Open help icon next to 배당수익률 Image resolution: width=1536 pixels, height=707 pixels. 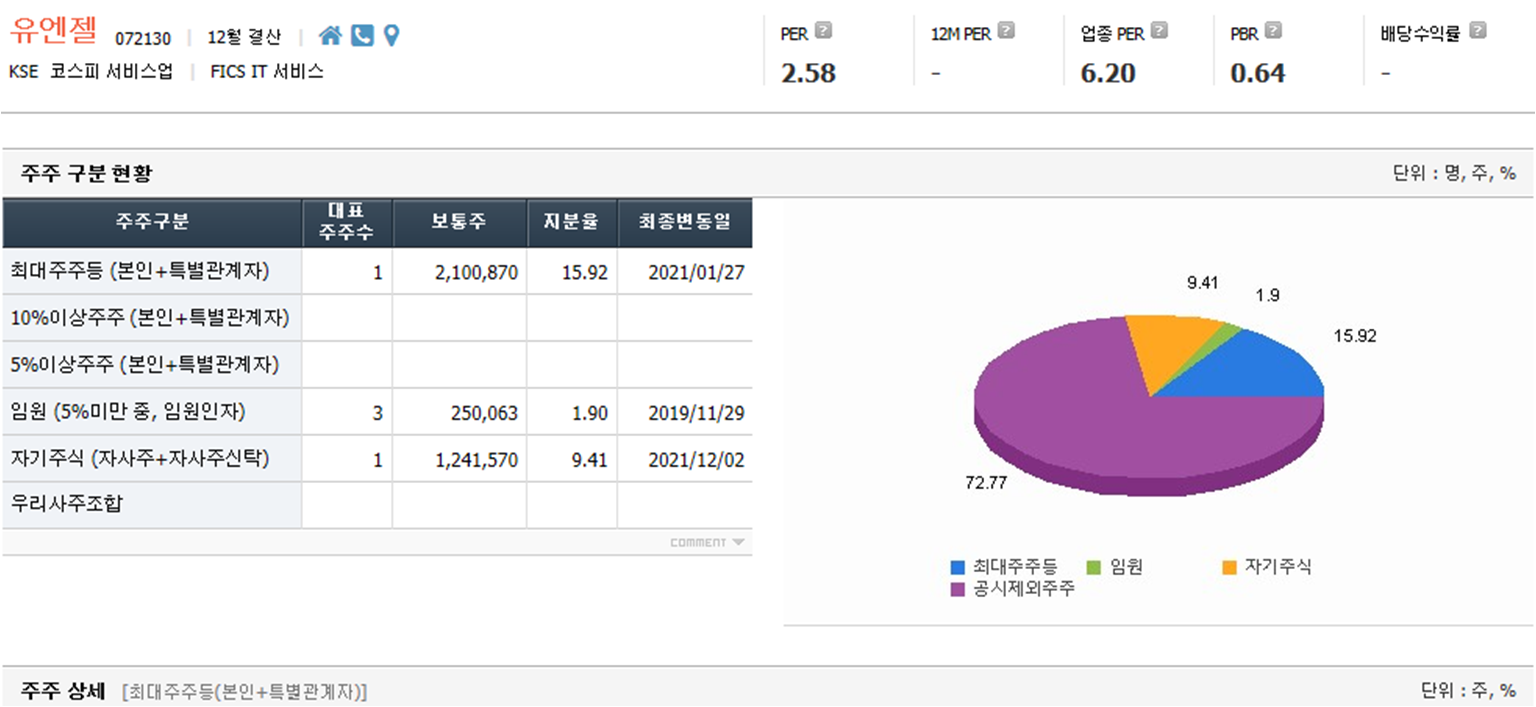[x=1478, y=31]
